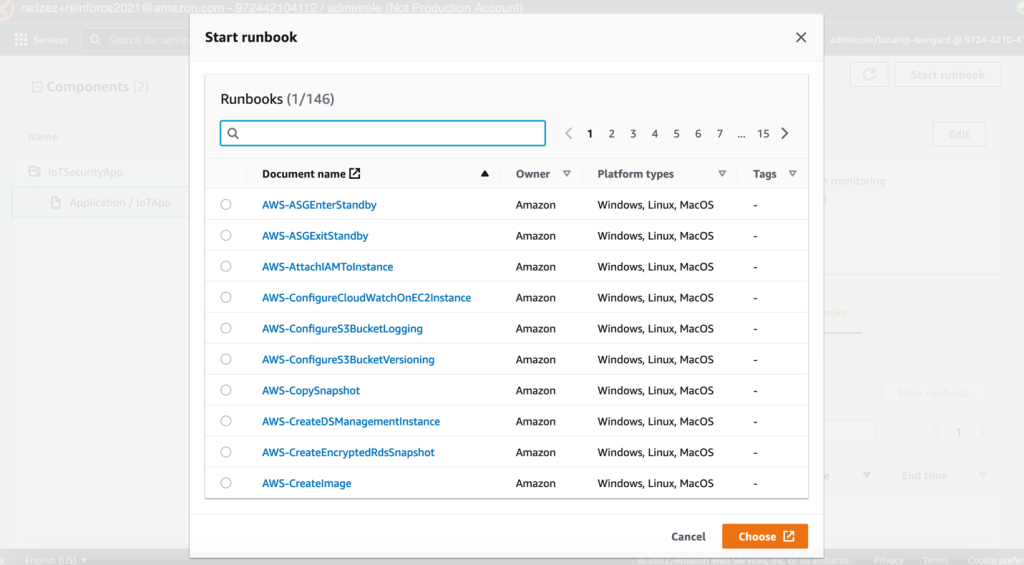This screenshot has width=1024, height=565.
Task: Open AWS-CreateEncryptedRdsSnapshot document link
Action: point(348,452)
